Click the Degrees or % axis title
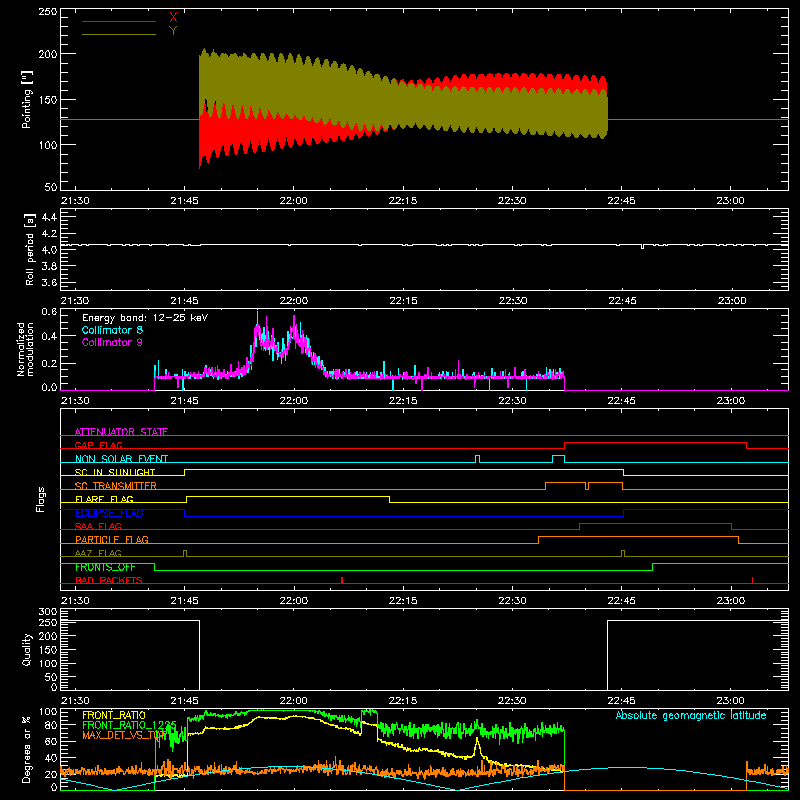This screenshot has height=800, width=800. pos(27,750)
